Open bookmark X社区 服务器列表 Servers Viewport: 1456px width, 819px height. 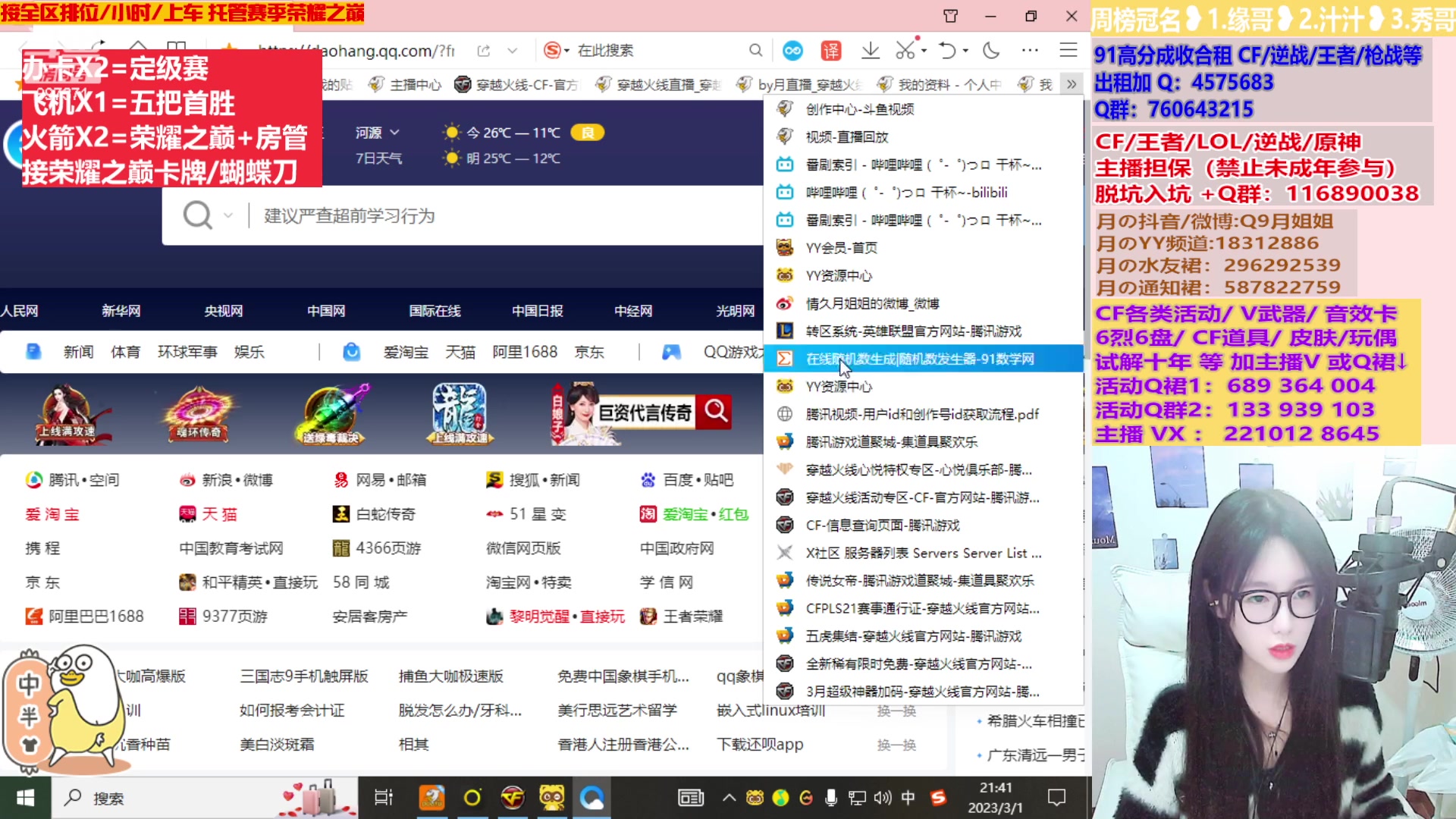[x=923, y=553]
